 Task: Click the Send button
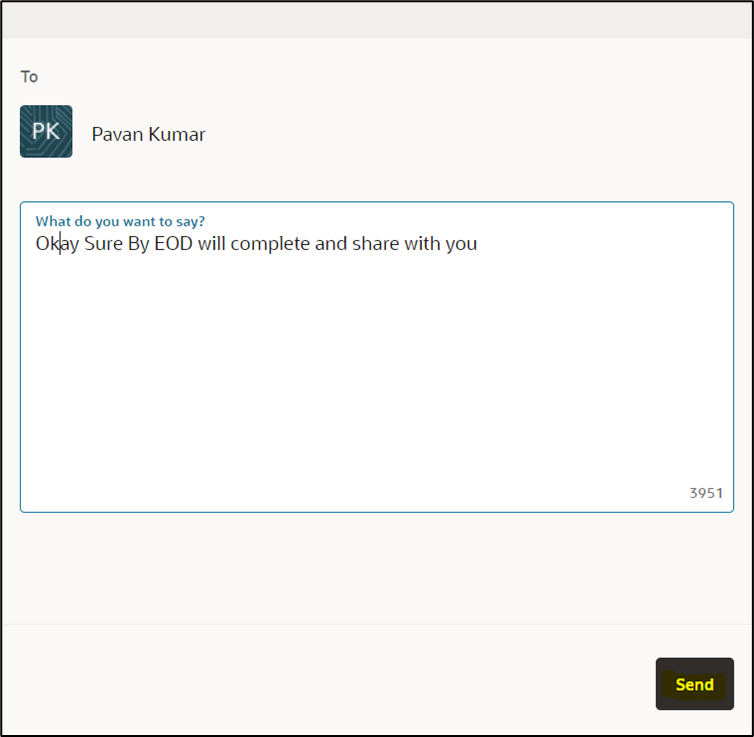click(694, 684)
